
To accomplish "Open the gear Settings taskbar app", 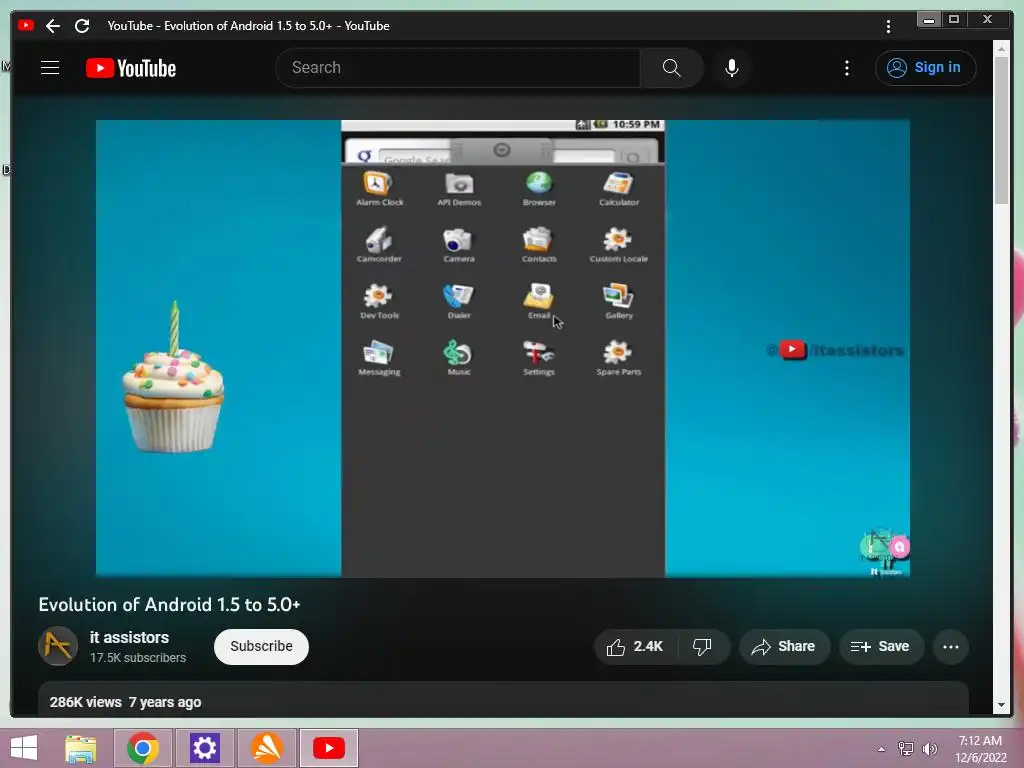I will [x=204, y=748].
